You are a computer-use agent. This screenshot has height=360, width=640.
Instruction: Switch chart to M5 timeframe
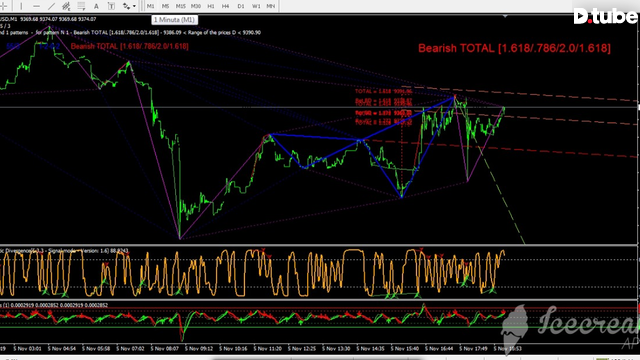(x=165, y=6)
